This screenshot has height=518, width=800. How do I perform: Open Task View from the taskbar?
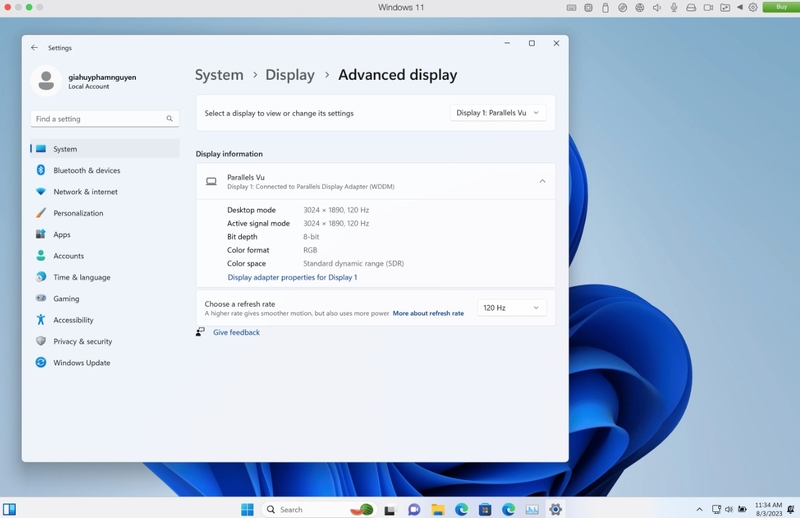[x=390, y=509]
